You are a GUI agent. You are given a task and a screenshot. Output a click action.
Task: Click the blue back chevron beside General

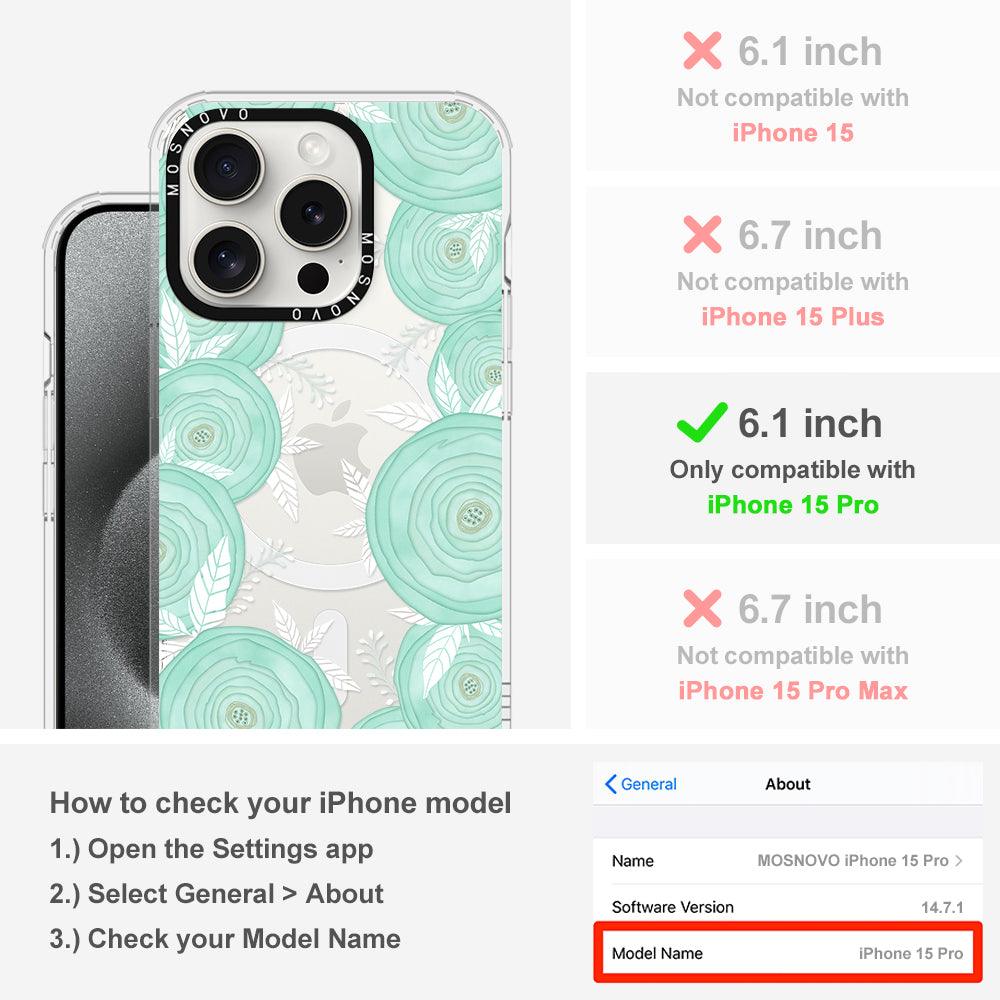pos(610,784)
